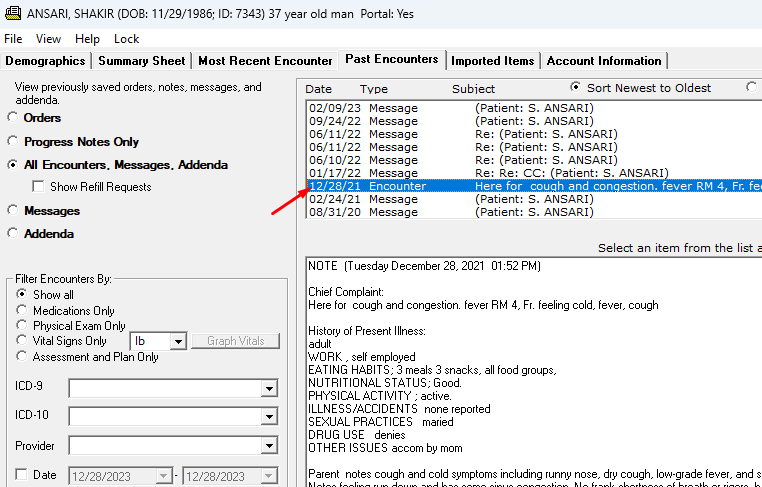The image size is (762, 487).
Task: Choose the Sort Newest to Oldest option
Action: [x=575, y=88]
